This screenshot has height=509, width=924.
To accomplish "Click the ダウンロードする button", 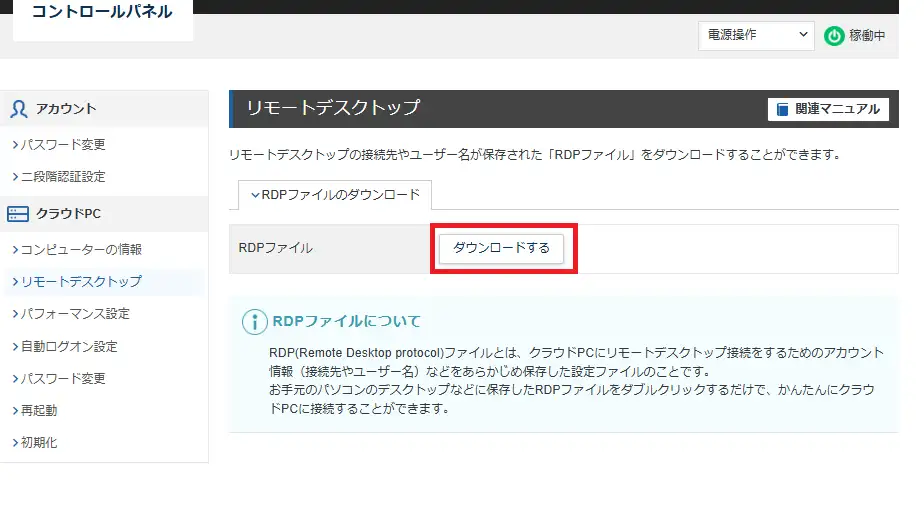I will point(501,248).
